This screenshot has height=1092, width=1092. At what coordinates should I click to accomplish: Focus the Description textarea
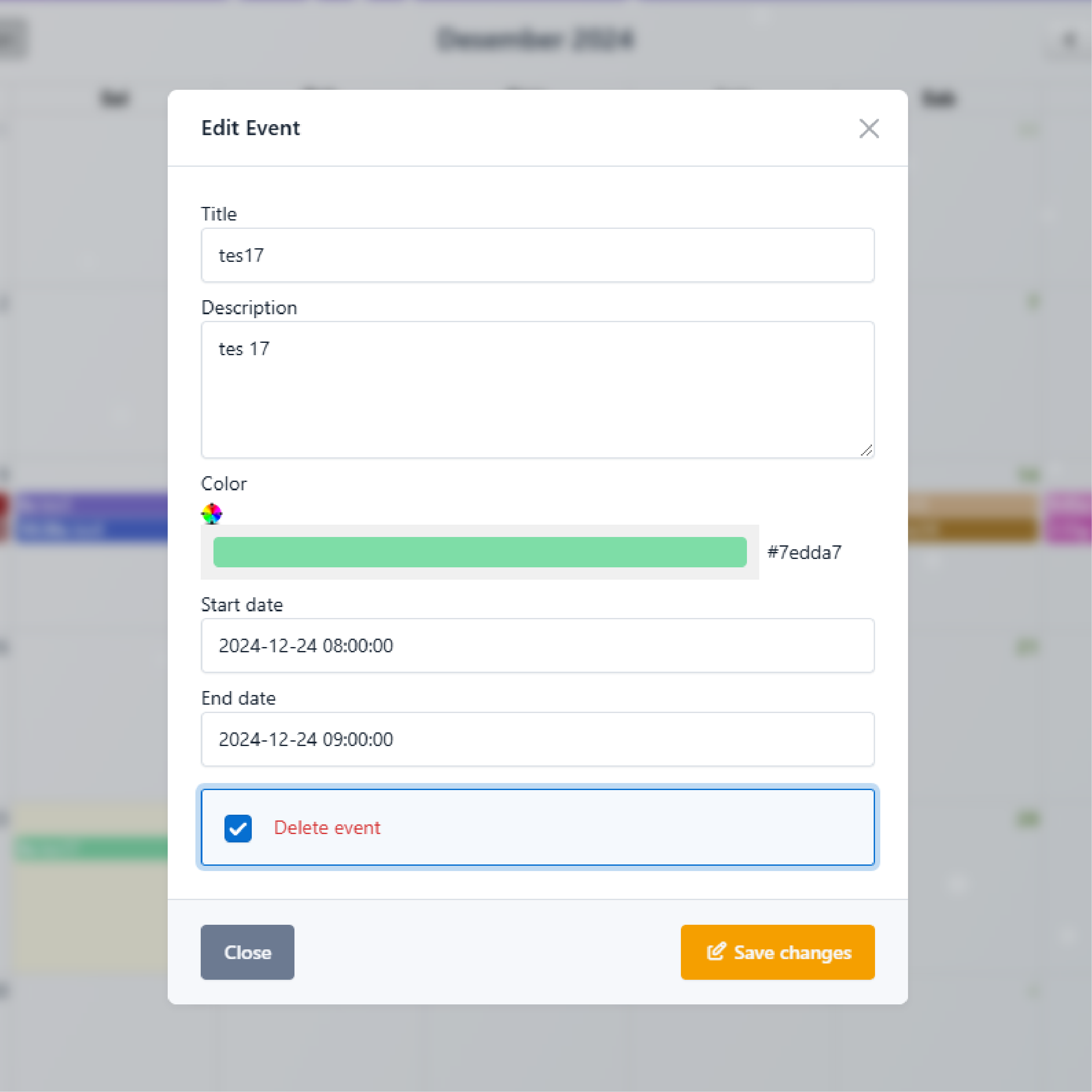(x=537, y=390)
